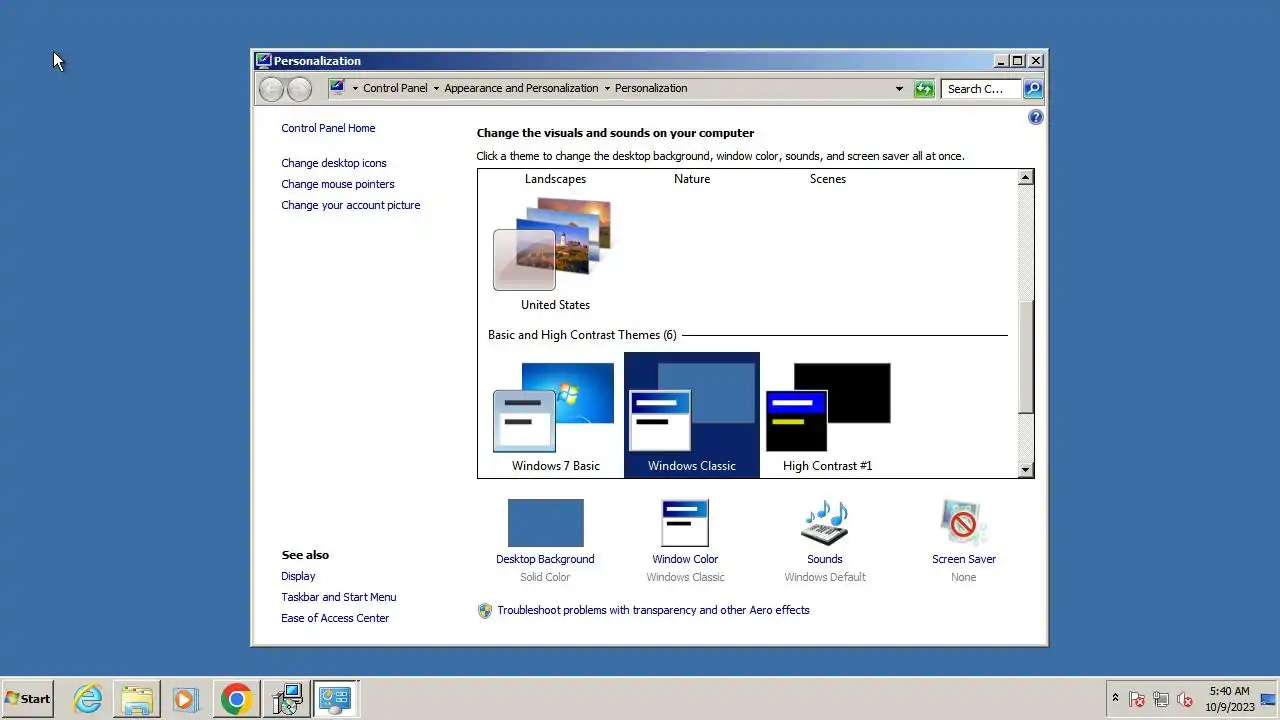The height and width of the screenshot is (720, 1280).
Task: Click the Window Color text link
Action: click(685, 559)
